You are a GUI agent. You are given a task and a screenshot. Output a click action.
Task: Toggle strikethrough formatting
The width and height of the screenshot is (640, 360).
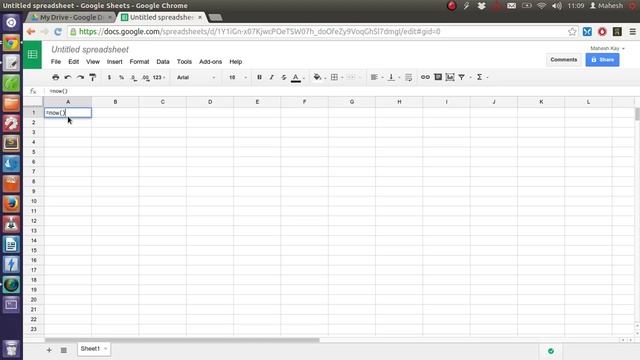284,77
